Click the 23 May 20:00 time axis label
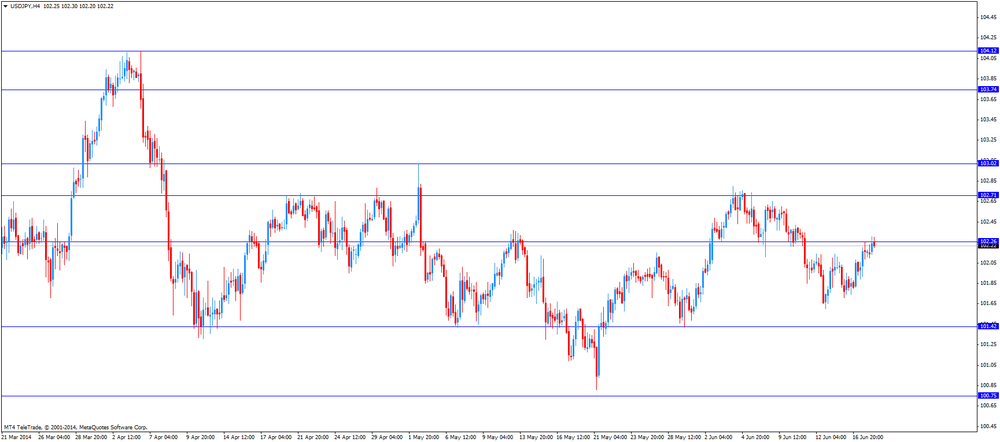The width and height of the screenshot is (1000, 442). (645, 437)
